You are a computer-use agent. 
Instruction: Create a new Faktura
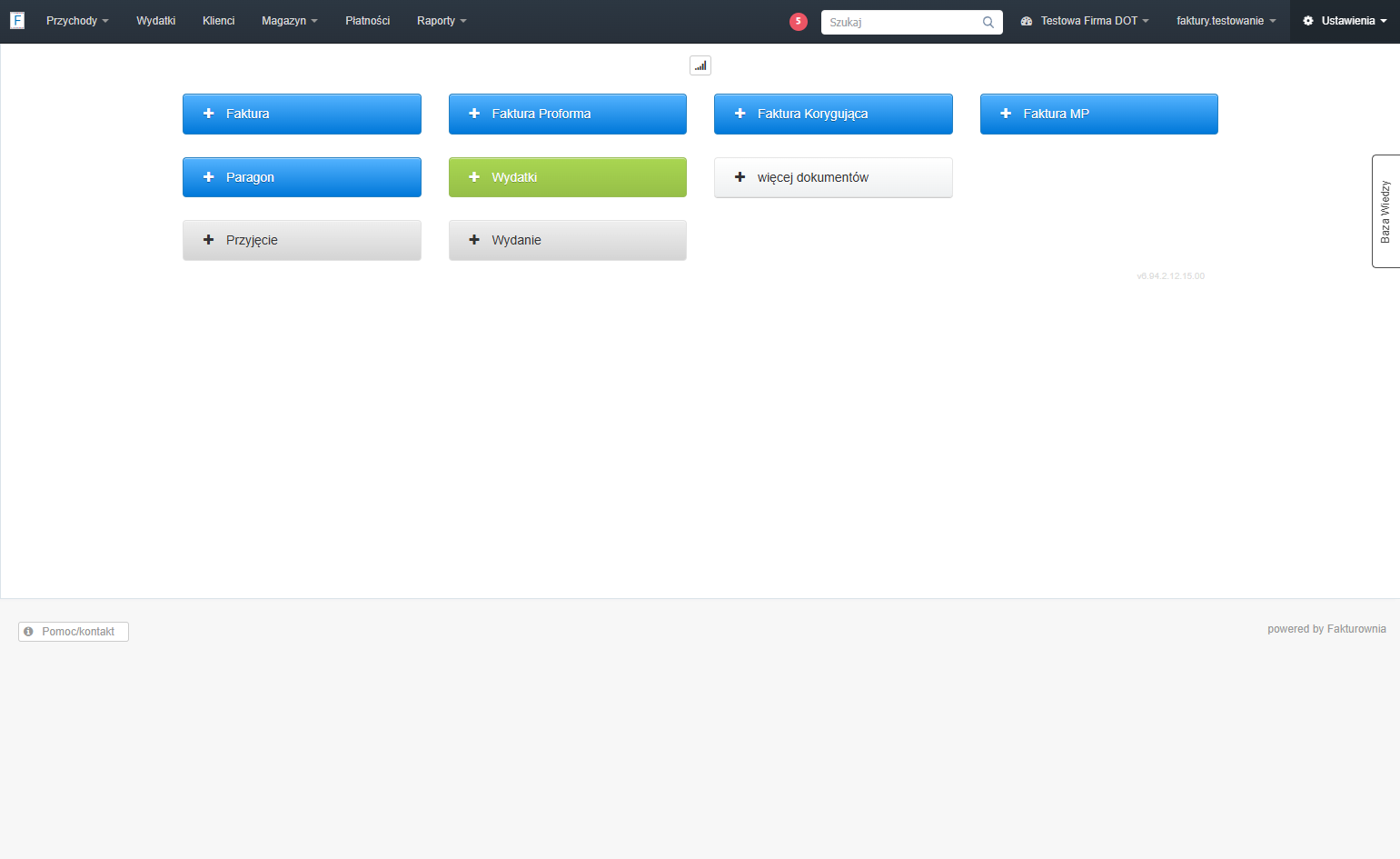(x=302, y=114)
